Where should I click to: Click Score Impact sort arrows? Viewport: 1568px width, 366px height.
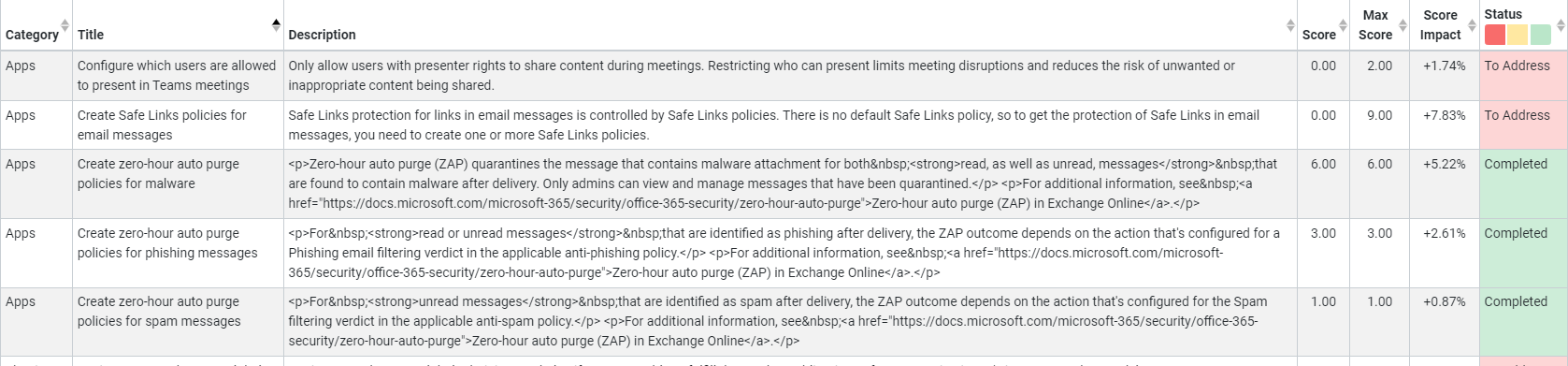[1472, 25]
